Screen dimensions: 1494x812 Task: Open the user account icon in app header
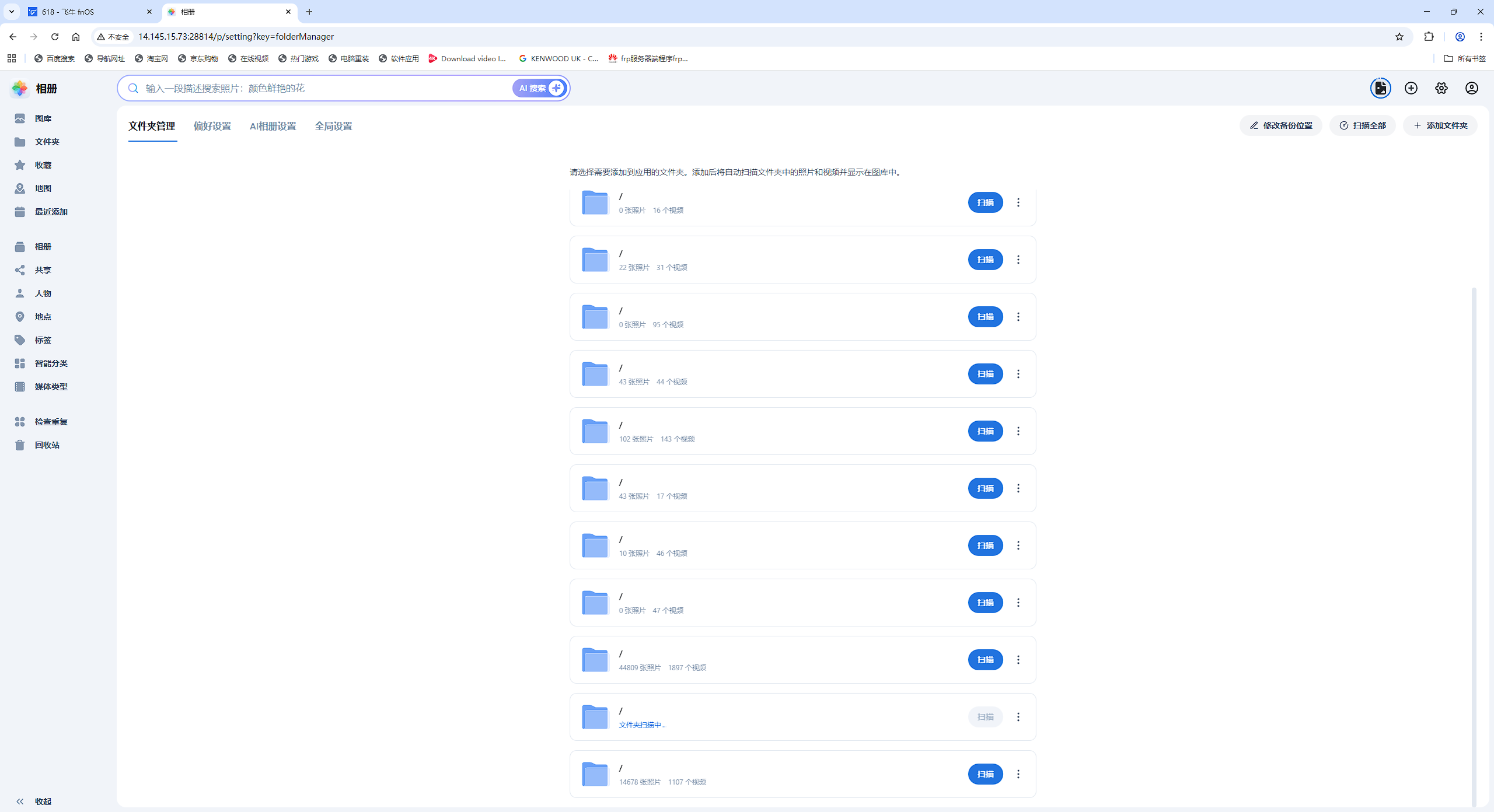click(1471, 88)
